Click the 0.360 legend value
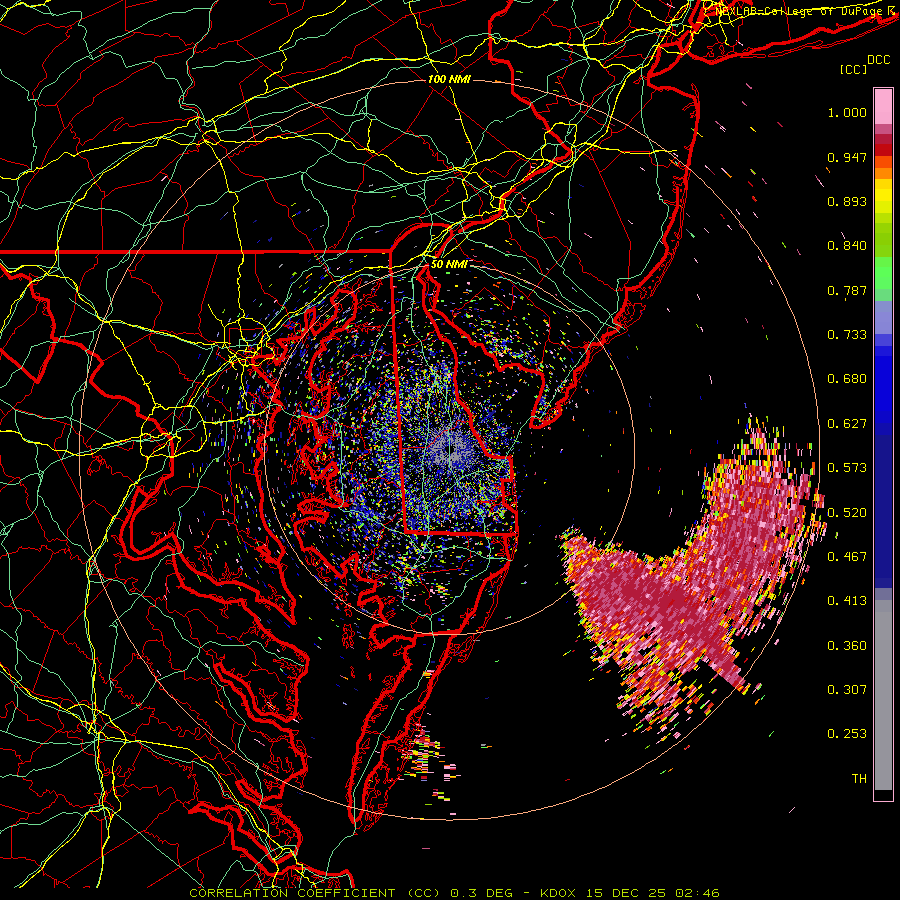 coord(847,646)
